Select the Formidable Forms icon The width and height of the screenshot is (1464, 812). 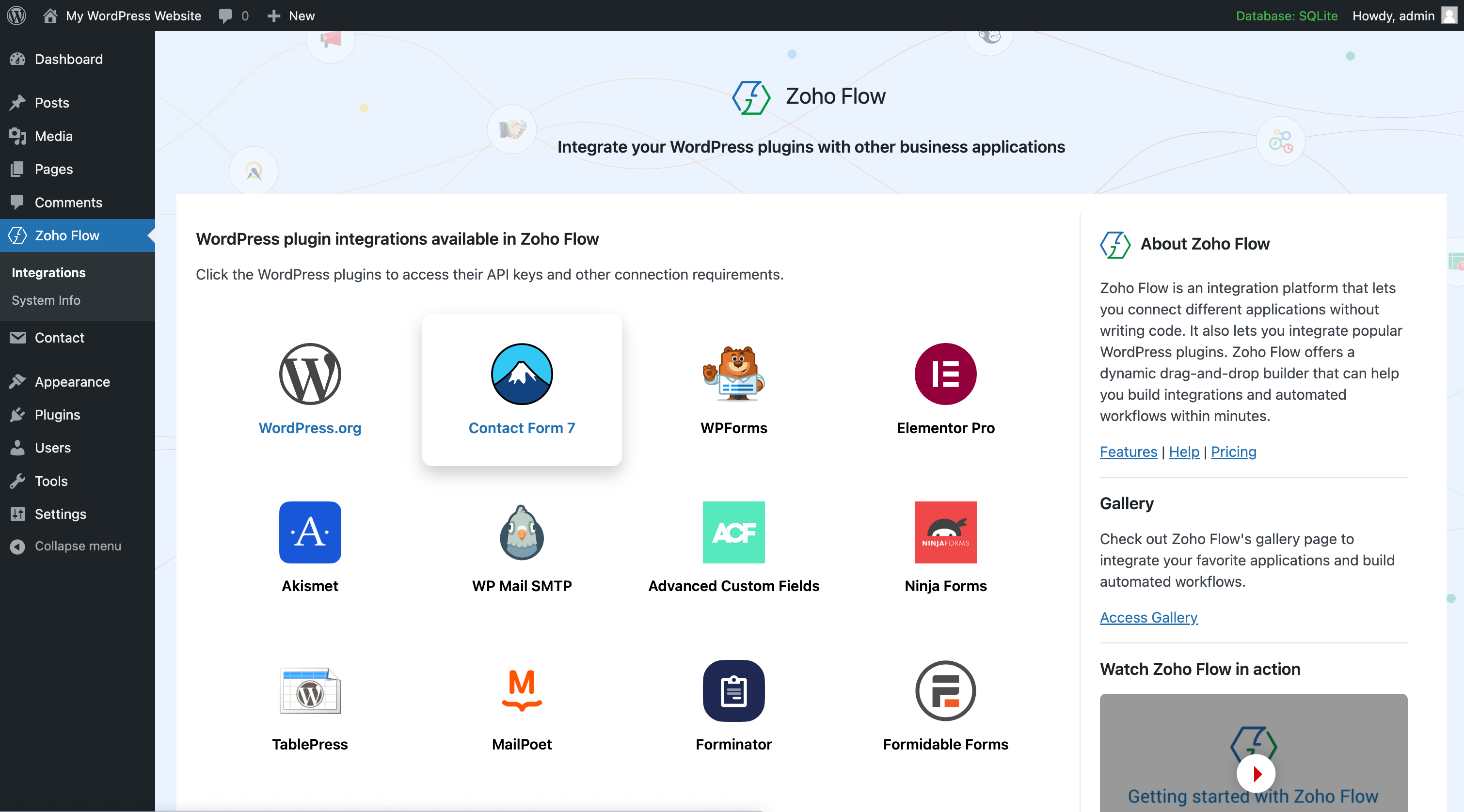pyautogui.click(x=945, y=690)
